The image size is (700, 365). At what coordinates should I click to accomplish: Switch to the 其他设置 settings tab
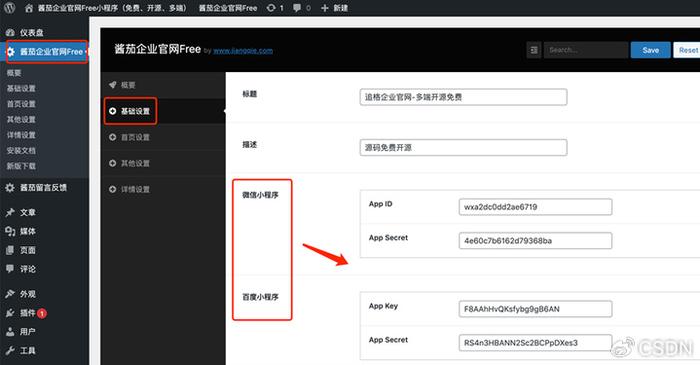click(x=163, y=163)
